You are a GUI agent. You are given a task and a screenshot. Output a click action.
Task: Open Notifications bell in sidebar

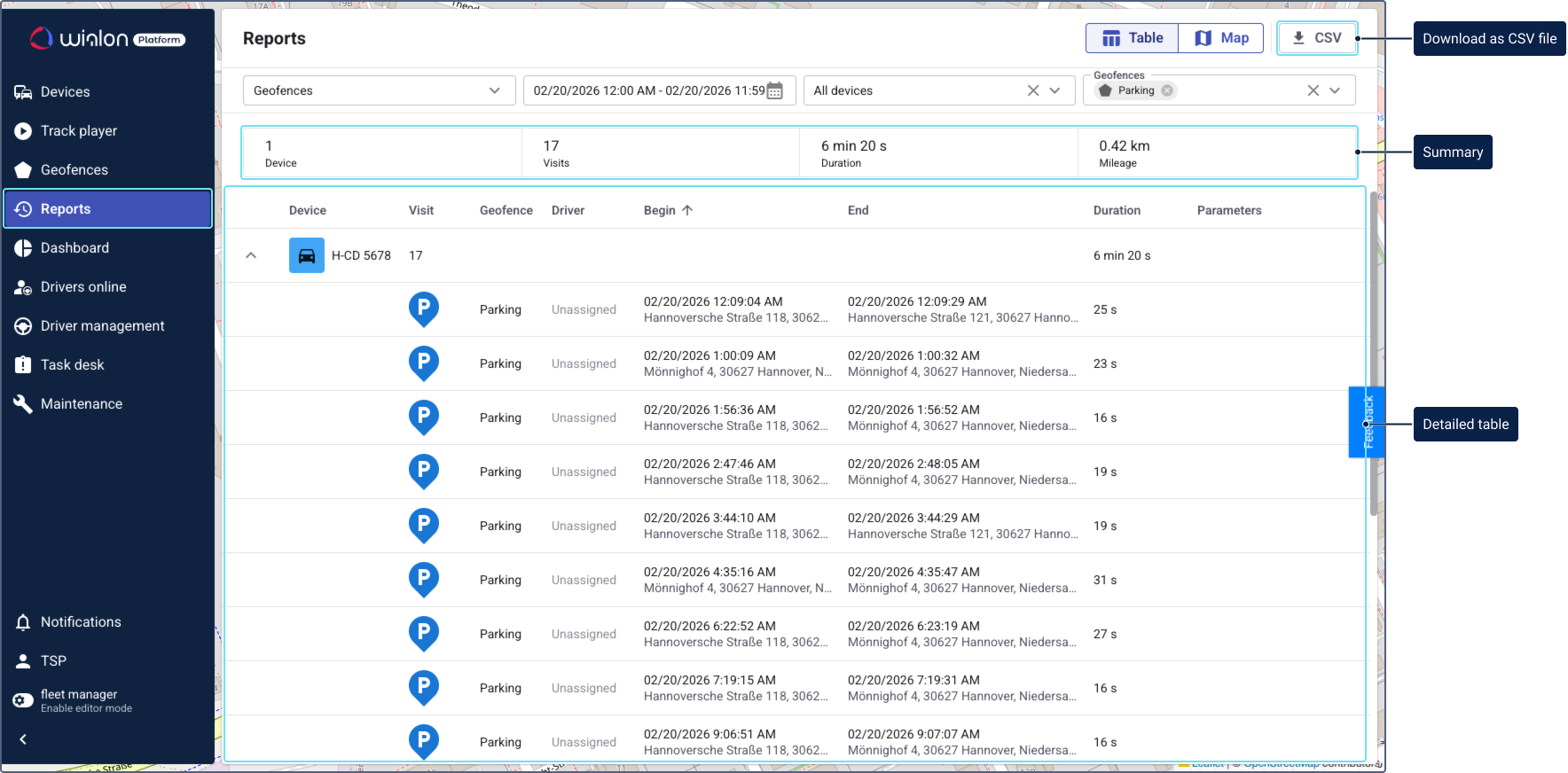[x=23, y=622]
